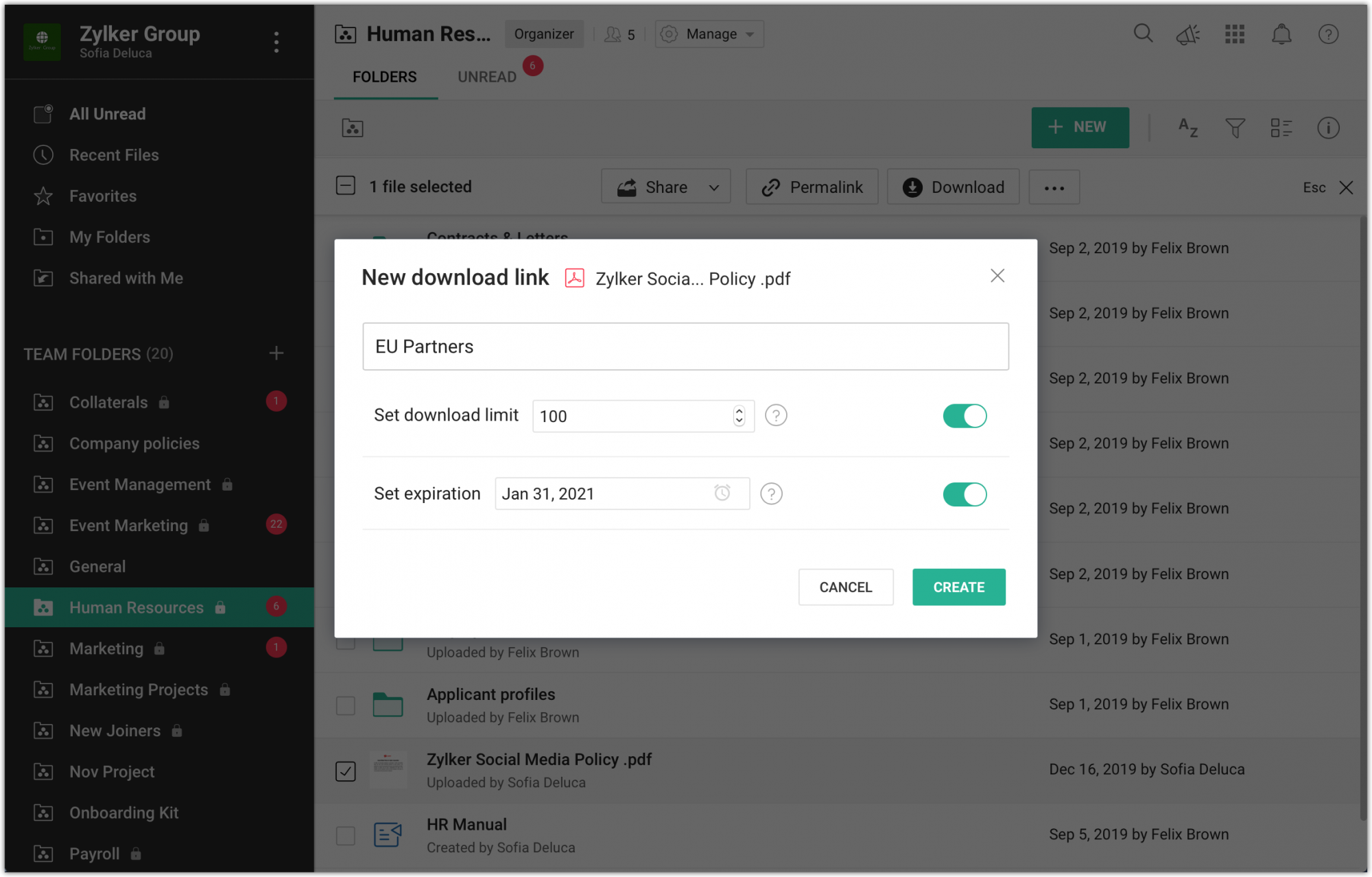Open help with the question mark icon
This screenshot has width=1372, height=877.
[1328, 33]
